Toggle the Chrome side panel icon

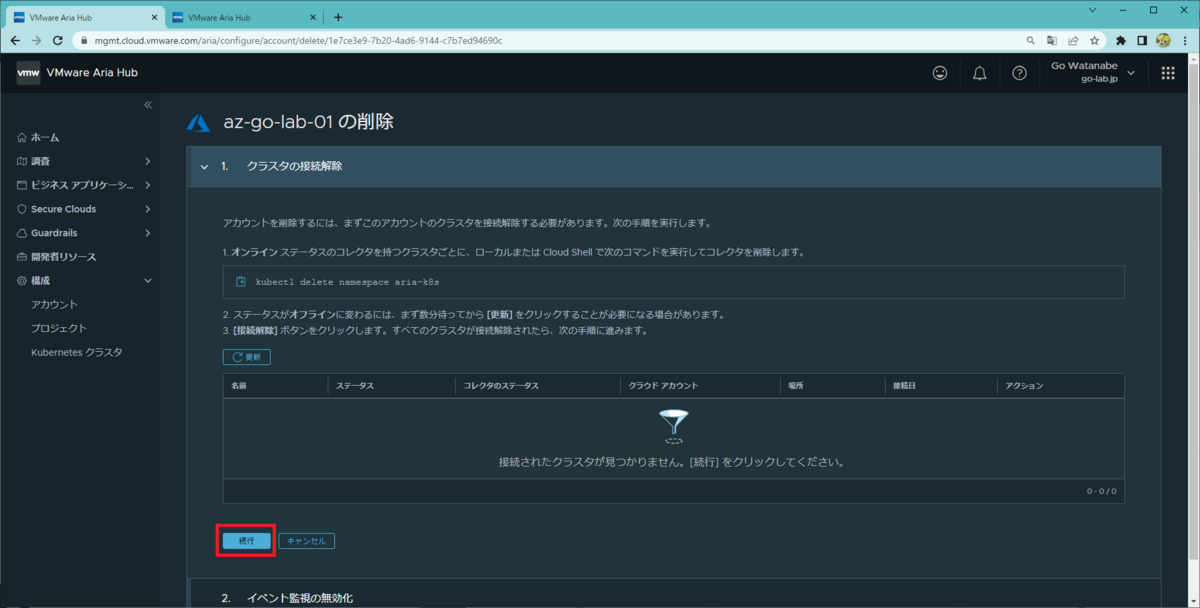coord(1142,41)
